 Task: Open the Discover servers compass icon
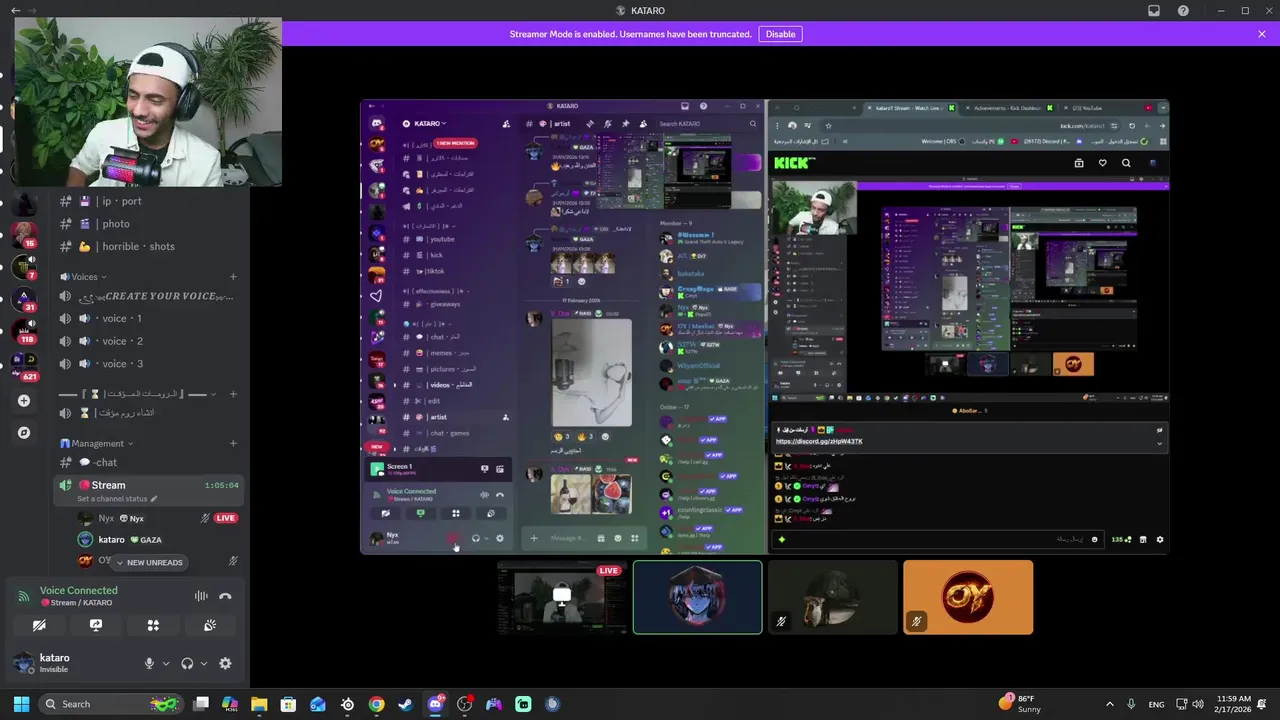[24, 433]
